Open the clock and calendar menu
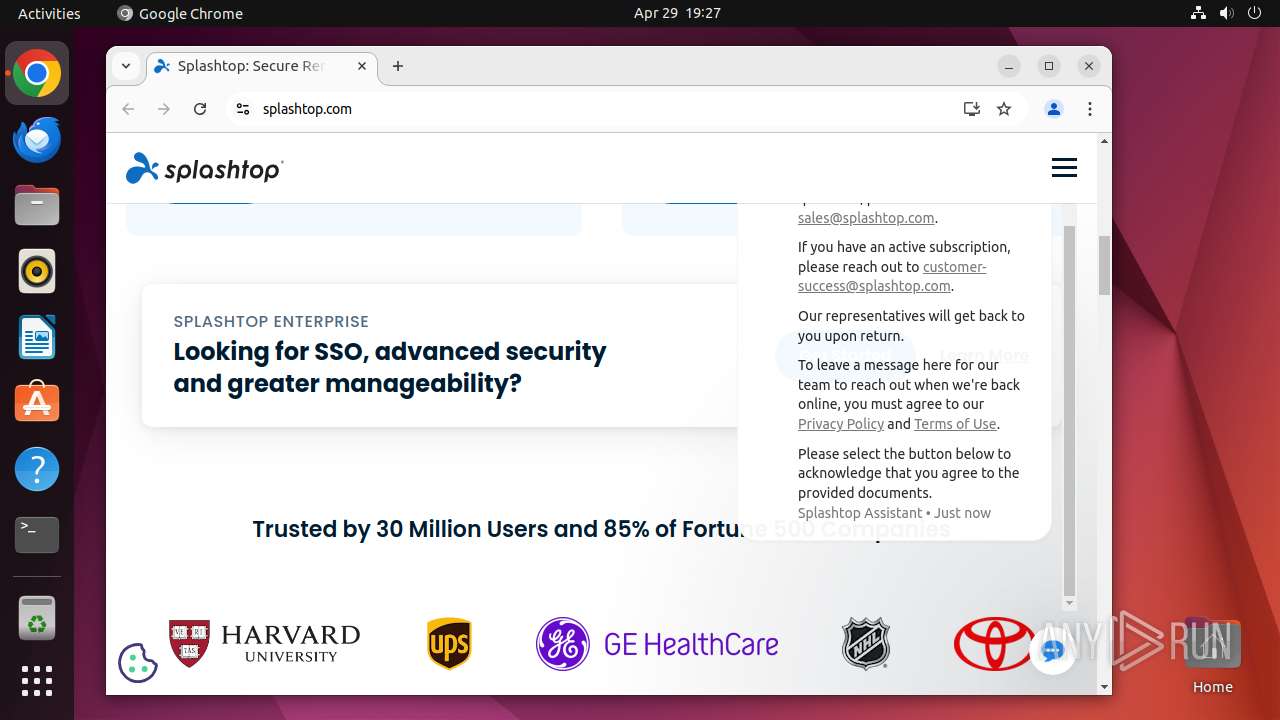Screen dimensions: 1280x720 tap(677, 13)
